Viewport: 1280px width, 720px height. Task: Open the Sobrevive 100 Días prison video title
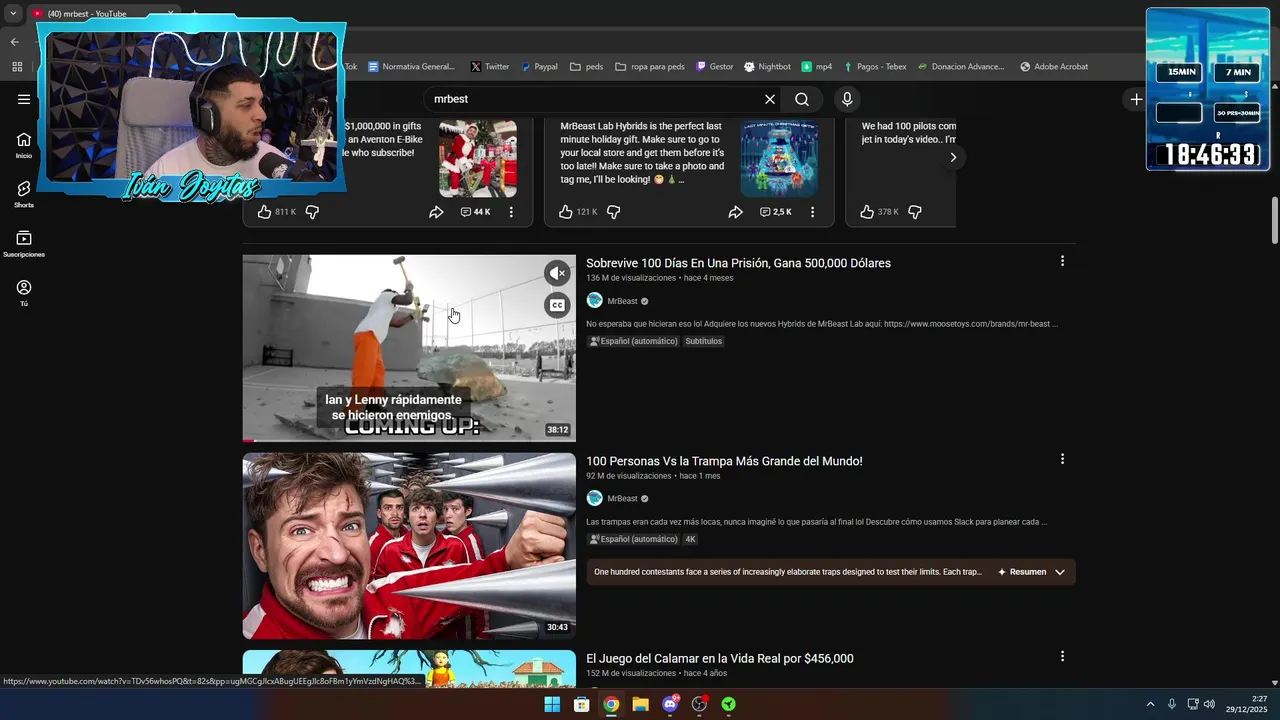pyautogui.click(x=738, y=263)
